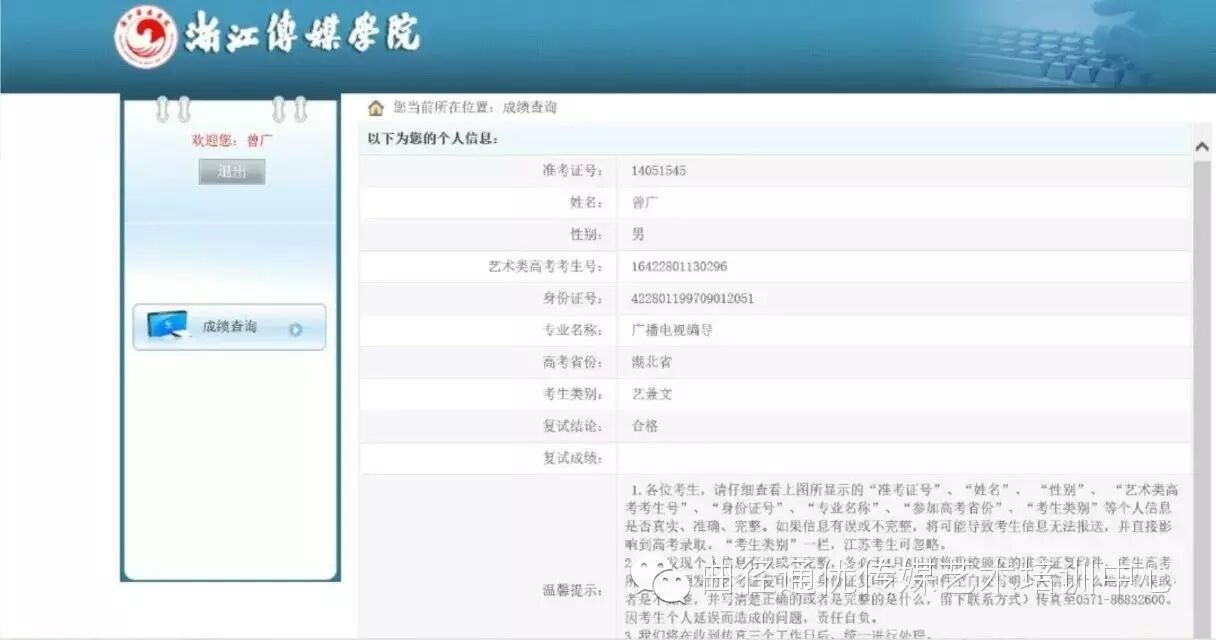
Task: Click the 专业名称 label
Action: tap(573, 331)
